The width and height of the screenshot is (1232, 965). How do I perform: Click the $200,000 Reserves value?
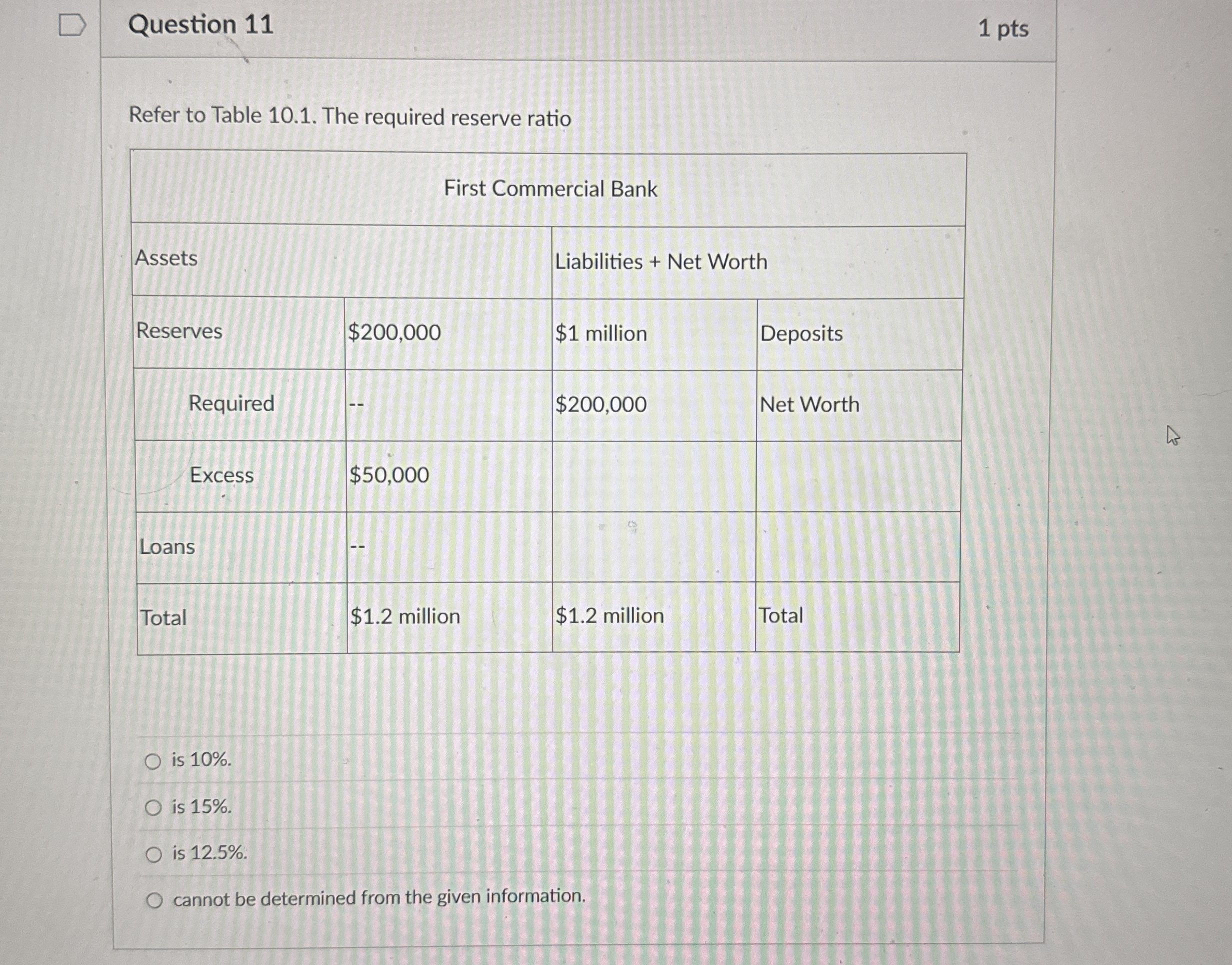[394, 333]
